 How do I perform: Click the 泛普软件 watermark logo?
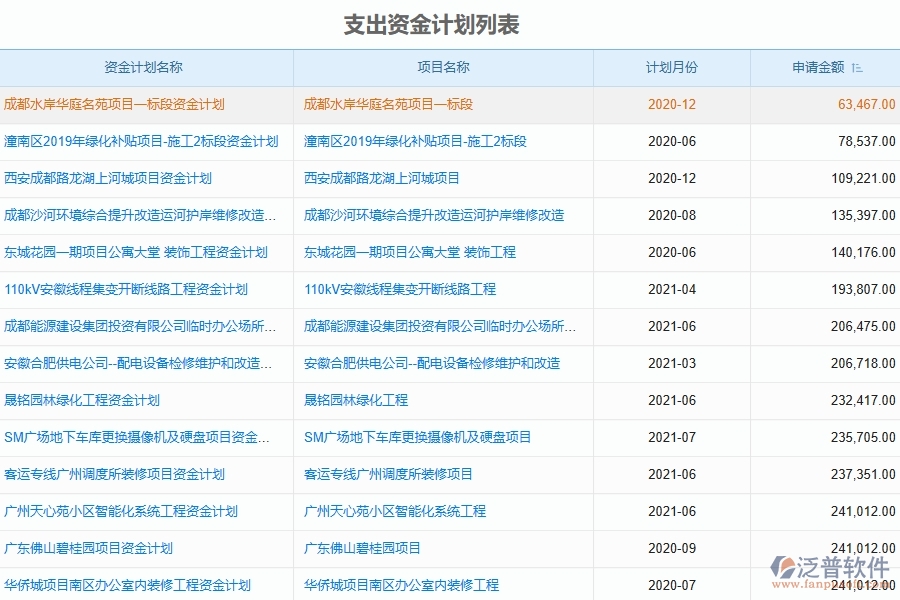tap(830, 567)
